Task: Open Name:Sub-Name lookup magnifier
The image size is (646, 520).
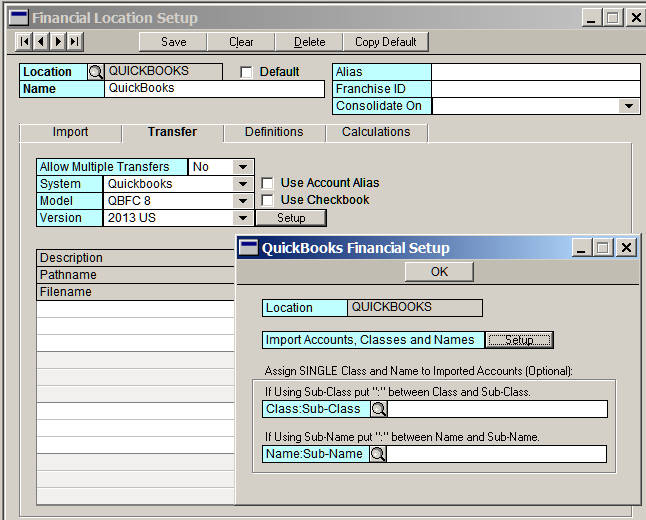Action: click(x=378, y=454)
